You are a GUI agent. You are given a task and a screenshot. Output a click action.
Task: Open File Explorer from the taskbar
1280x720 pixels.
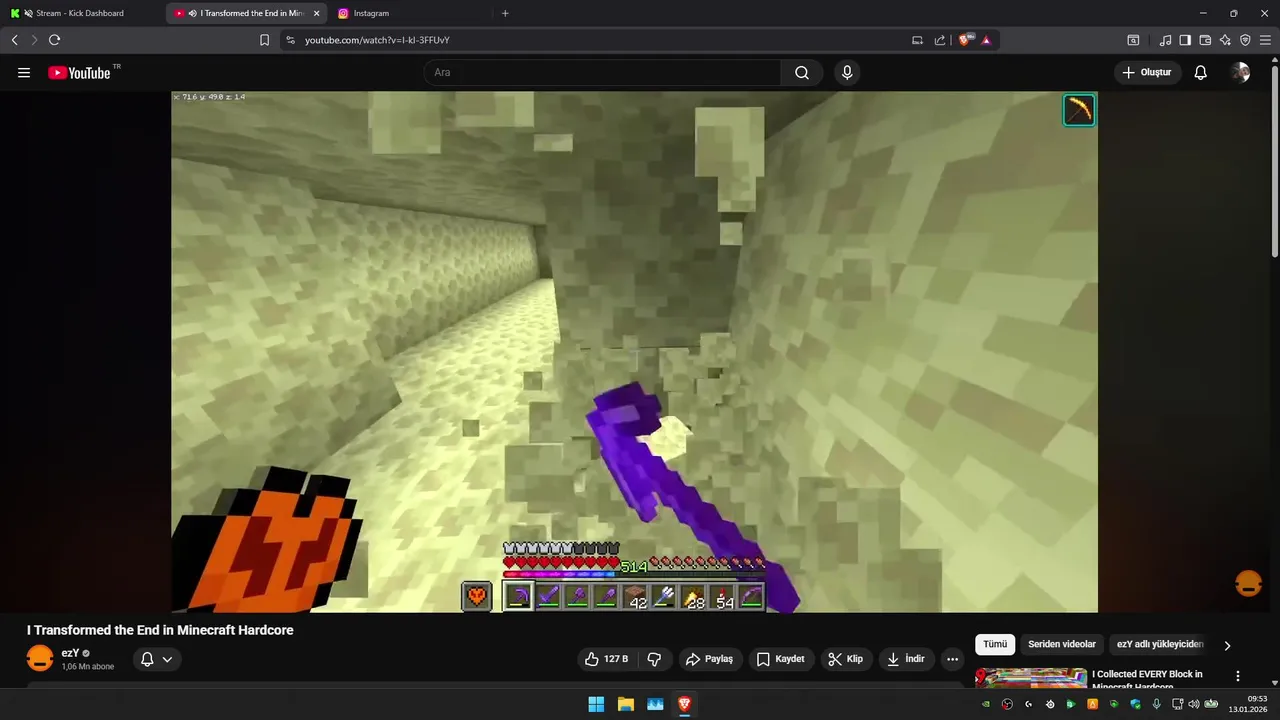(x=625, y=704)
